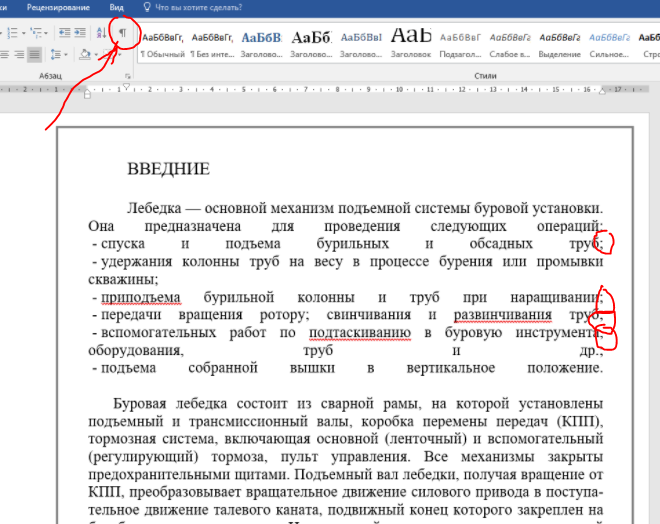Open the Вид ribbon tab
660x524 pixels.
tap(117, 6)
